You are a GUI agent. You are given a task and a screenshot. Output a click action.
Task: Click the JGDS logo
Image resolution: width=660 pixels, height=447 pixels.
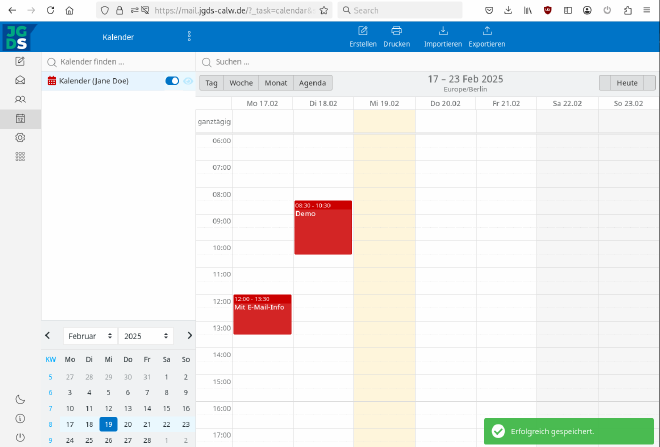(17, 37)
